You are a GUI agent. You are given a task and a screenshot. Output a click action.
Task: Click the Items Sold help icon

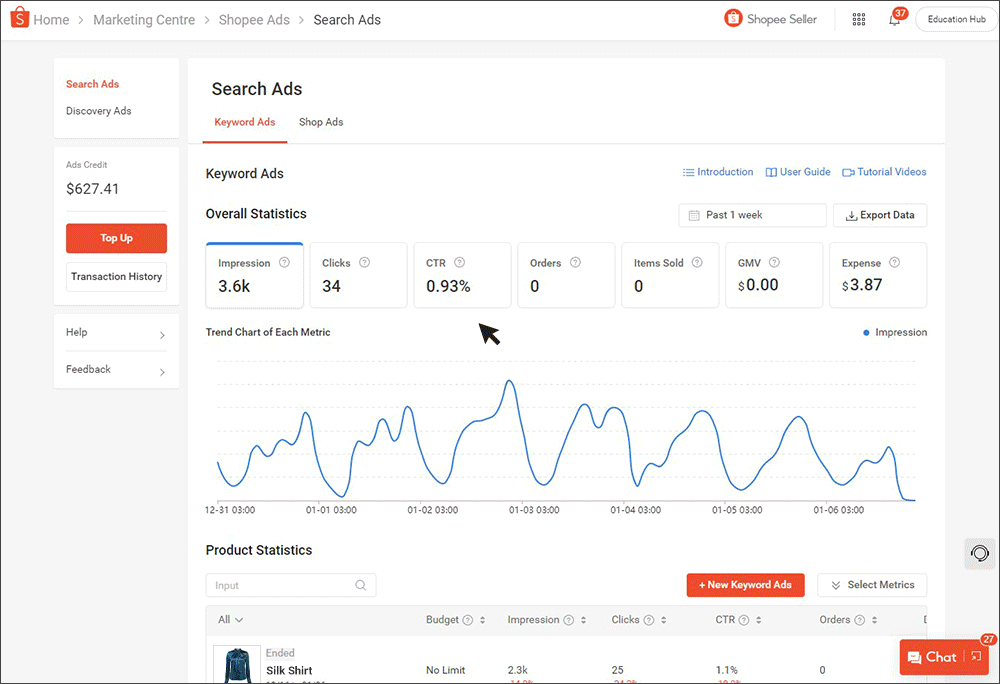tap(697, 262)
